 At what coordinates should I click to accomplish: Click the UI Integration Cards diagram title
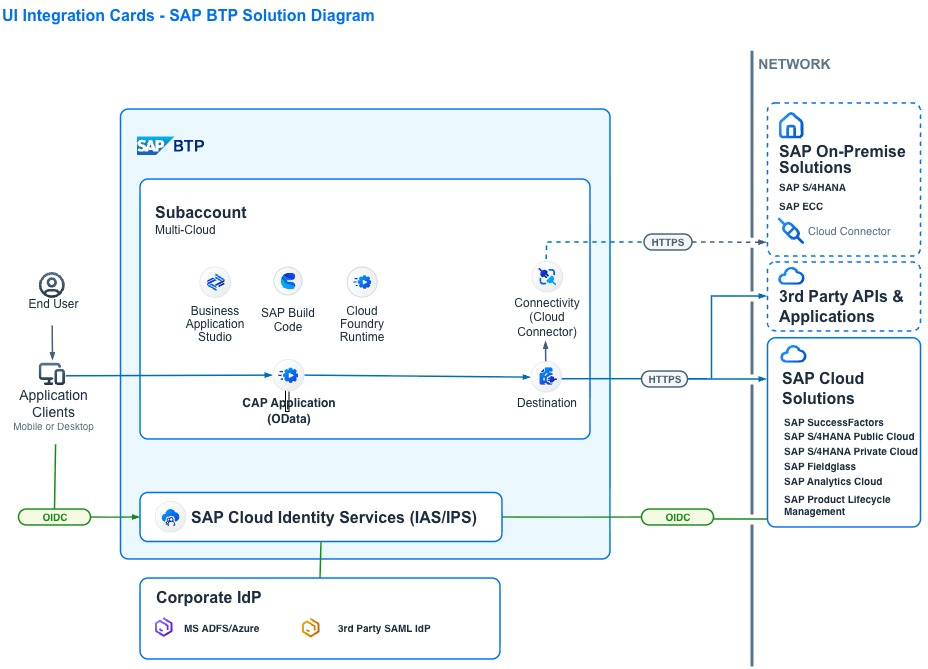click(189, 16)
